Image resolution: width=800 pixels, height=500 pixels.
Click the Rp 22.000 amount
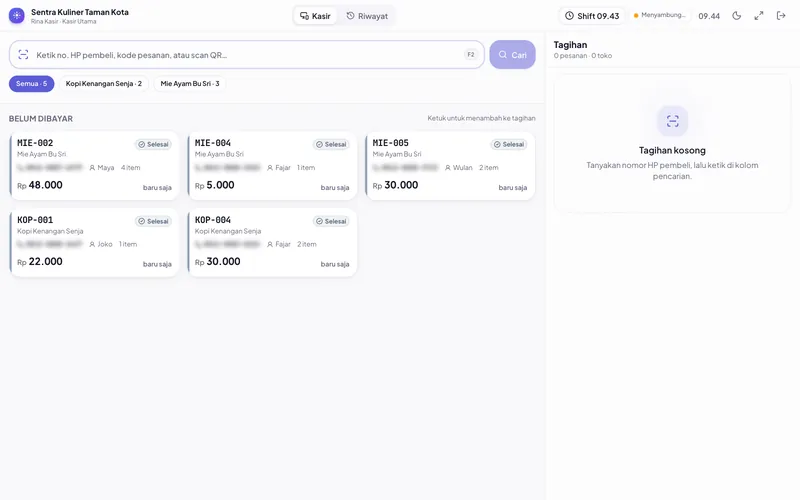(x=40, y=262)
